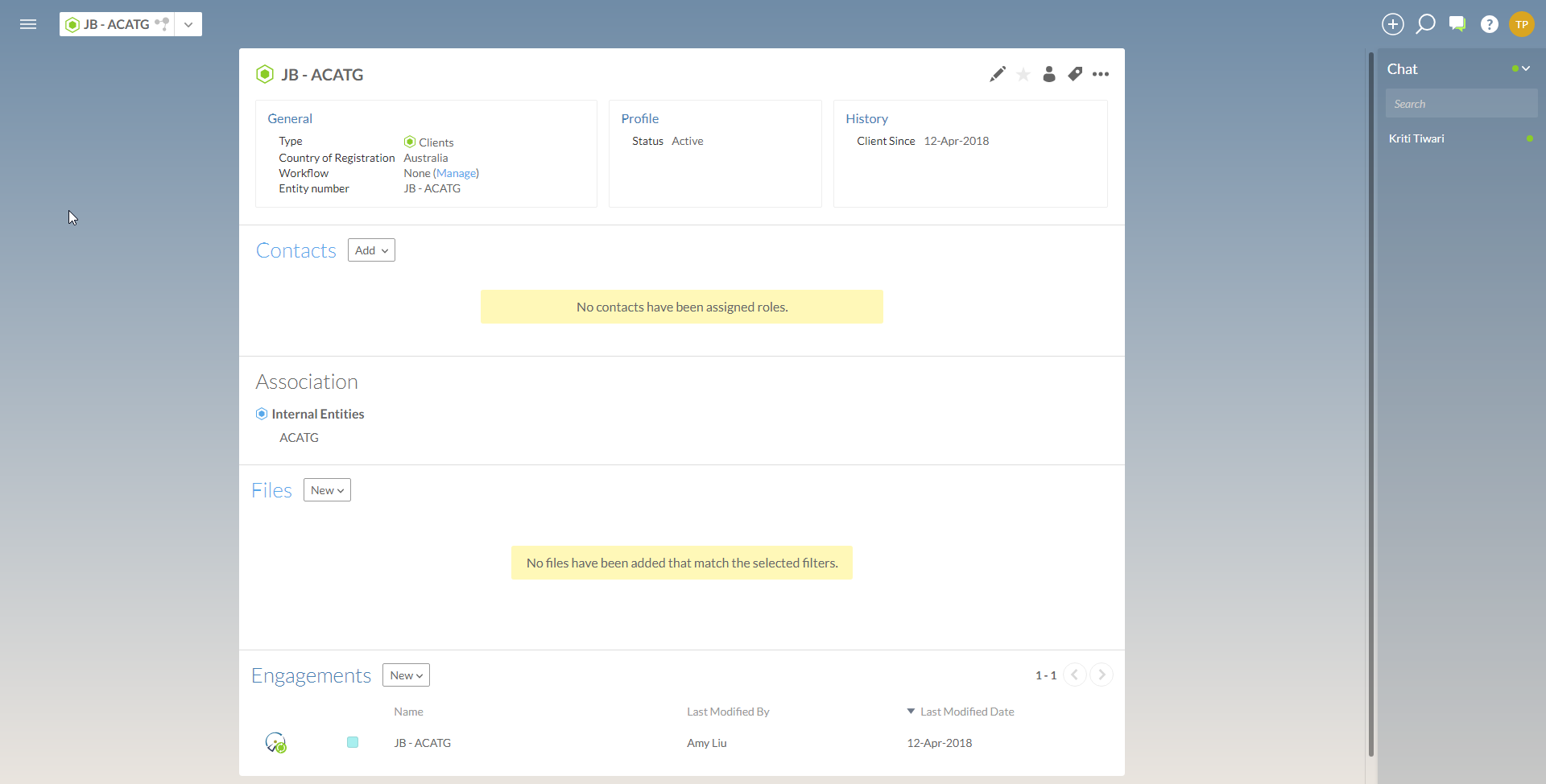This screenshot has height=784, width=1546.
Task: Click the chat Search field
Action: tap(1461, 104)
